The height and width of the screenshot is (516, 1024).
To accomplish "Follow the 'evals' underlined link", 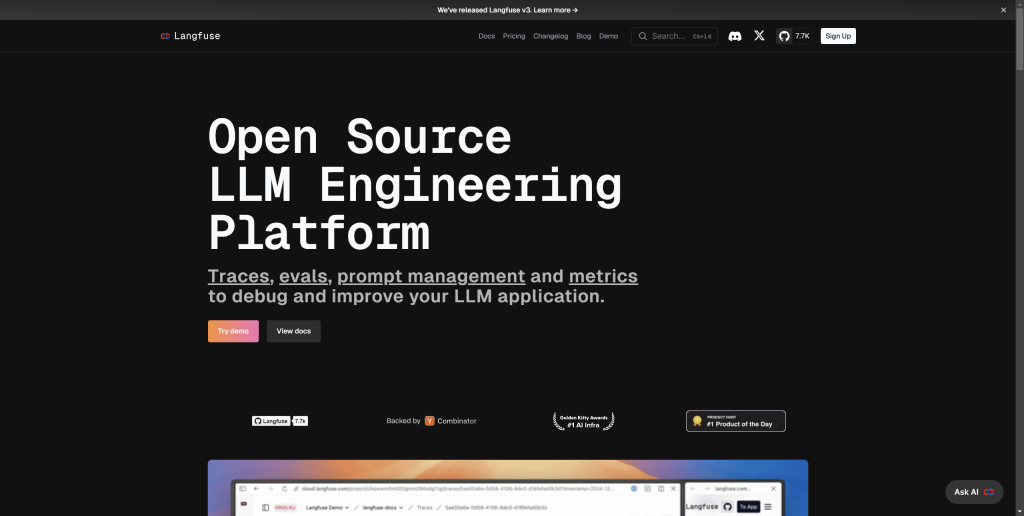I will pyautogui.click(x=303, y=276).
